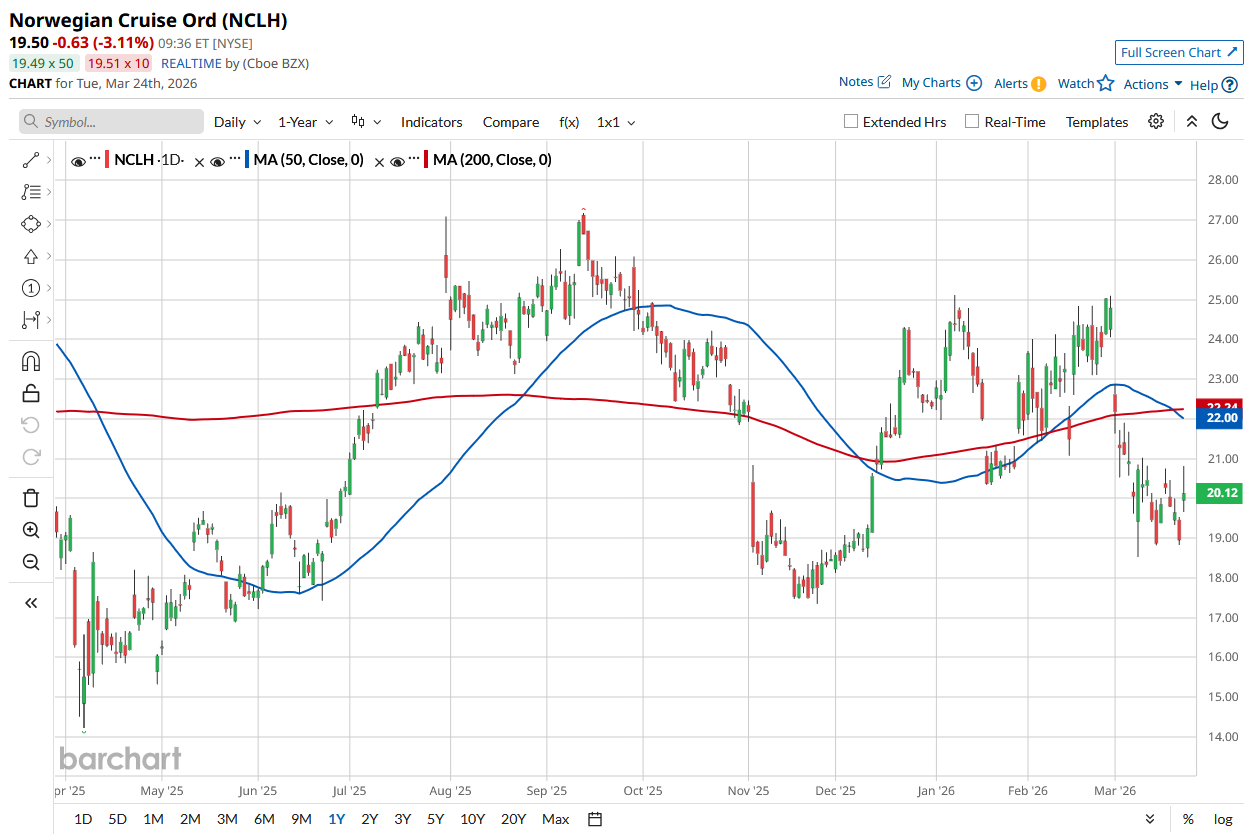The image size is (1254, 834).
Task: Collapse the left drawing tools sidebar
Action: [31, 602]
